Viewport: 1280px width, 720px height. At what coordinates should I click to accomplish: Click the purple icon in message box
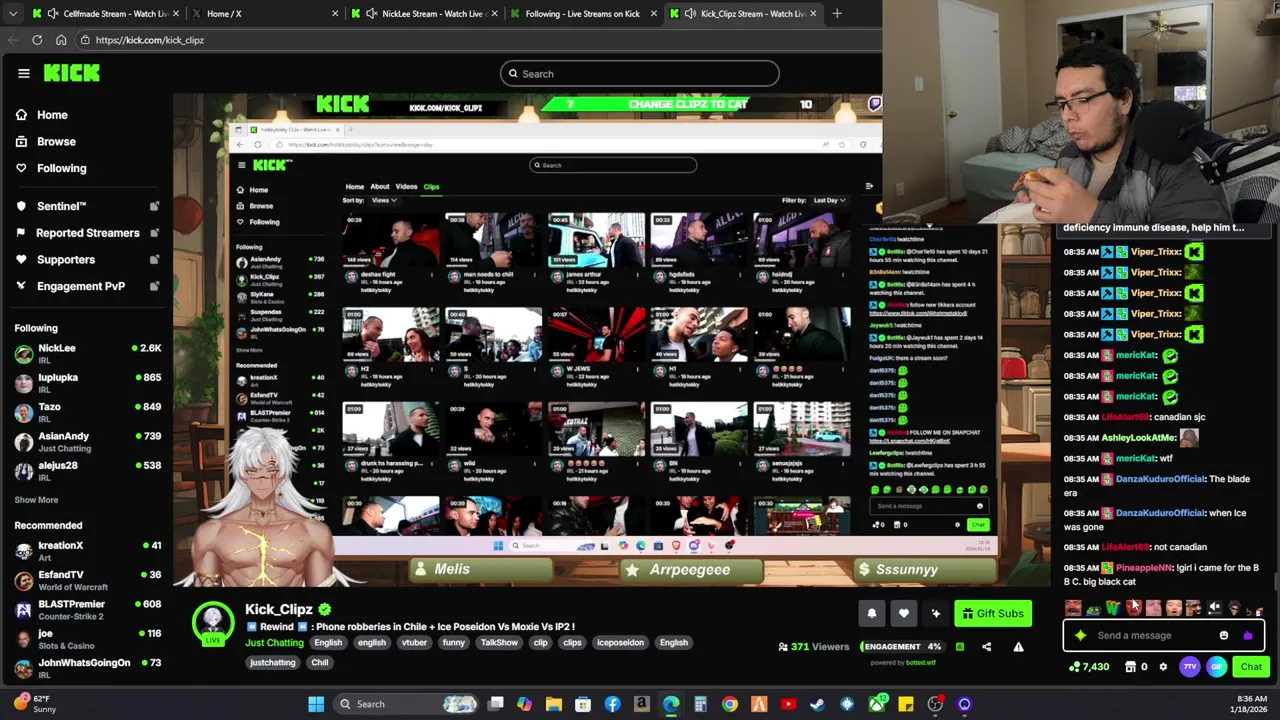(x=1247, y=635)
